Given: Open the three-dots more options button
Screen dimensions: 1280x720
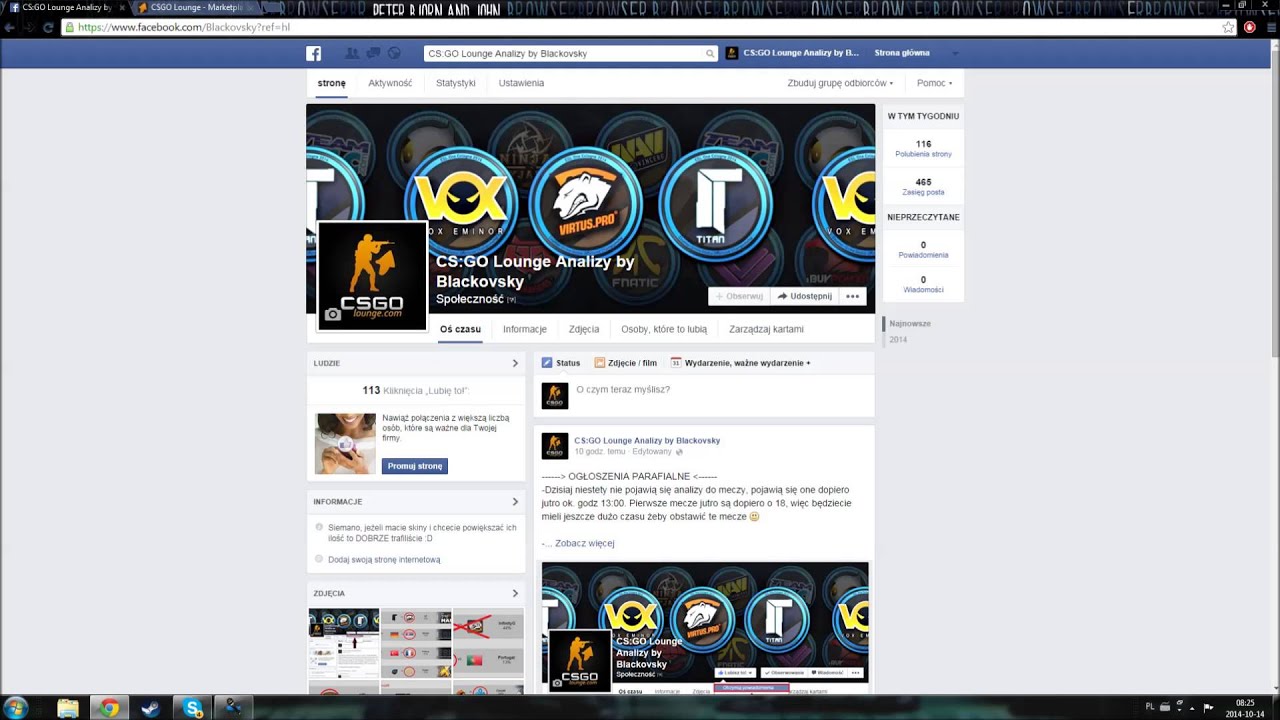Looking at the screenshot, I should 852,296.
